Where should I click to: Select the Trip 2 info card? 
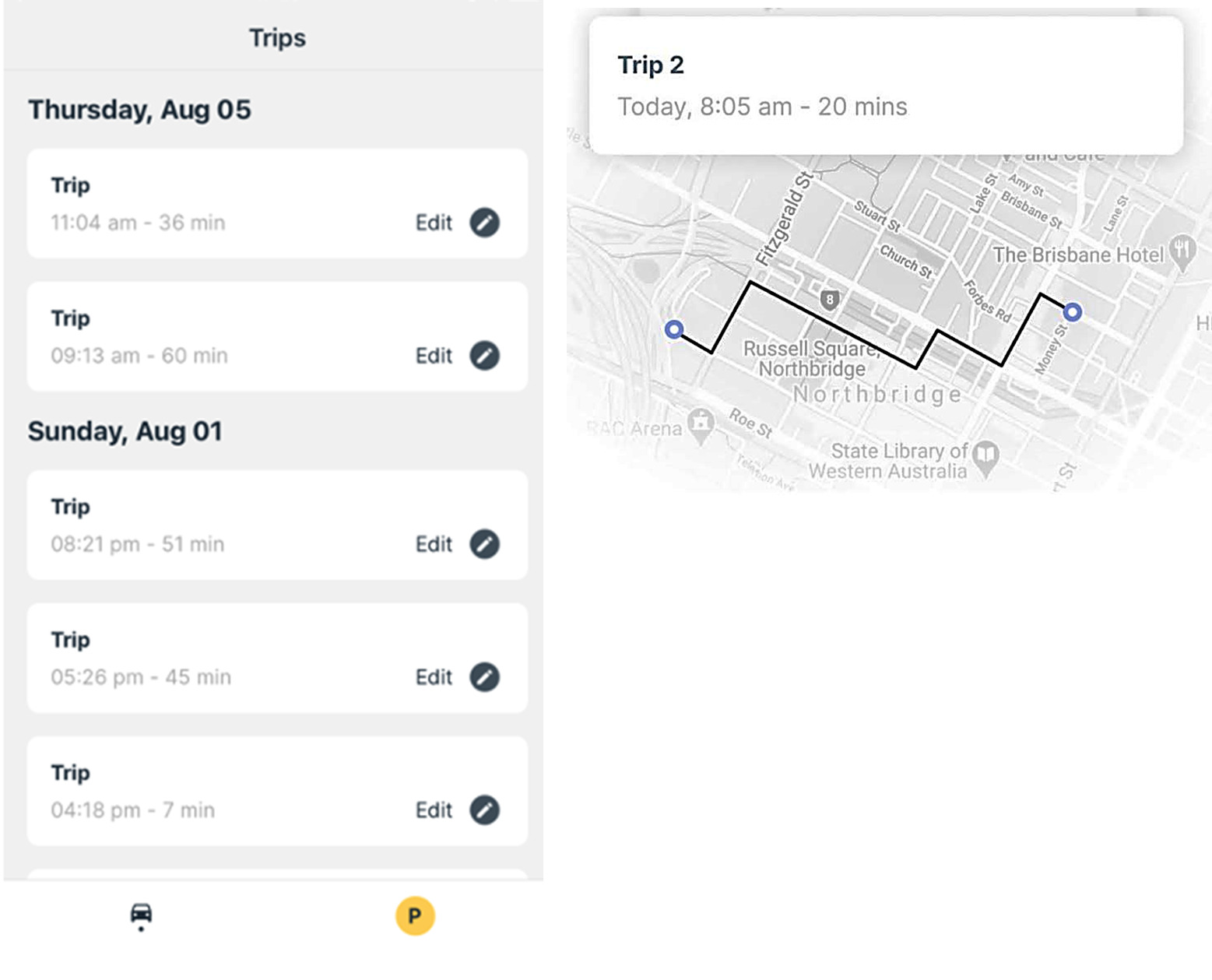point(886,86)
